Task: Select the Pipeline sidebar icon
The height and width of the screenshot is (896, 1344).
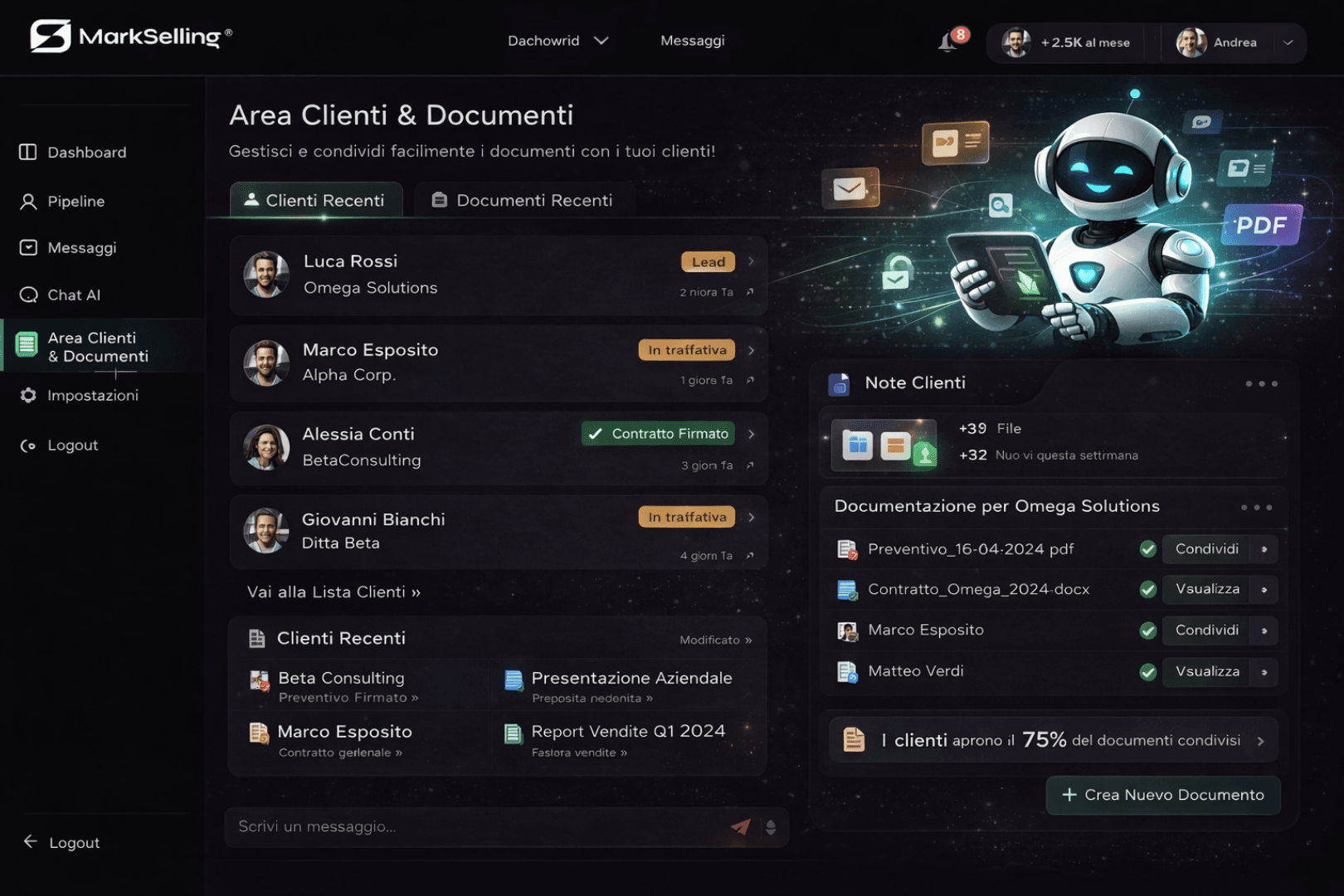Action: click(x=27, y=201)
